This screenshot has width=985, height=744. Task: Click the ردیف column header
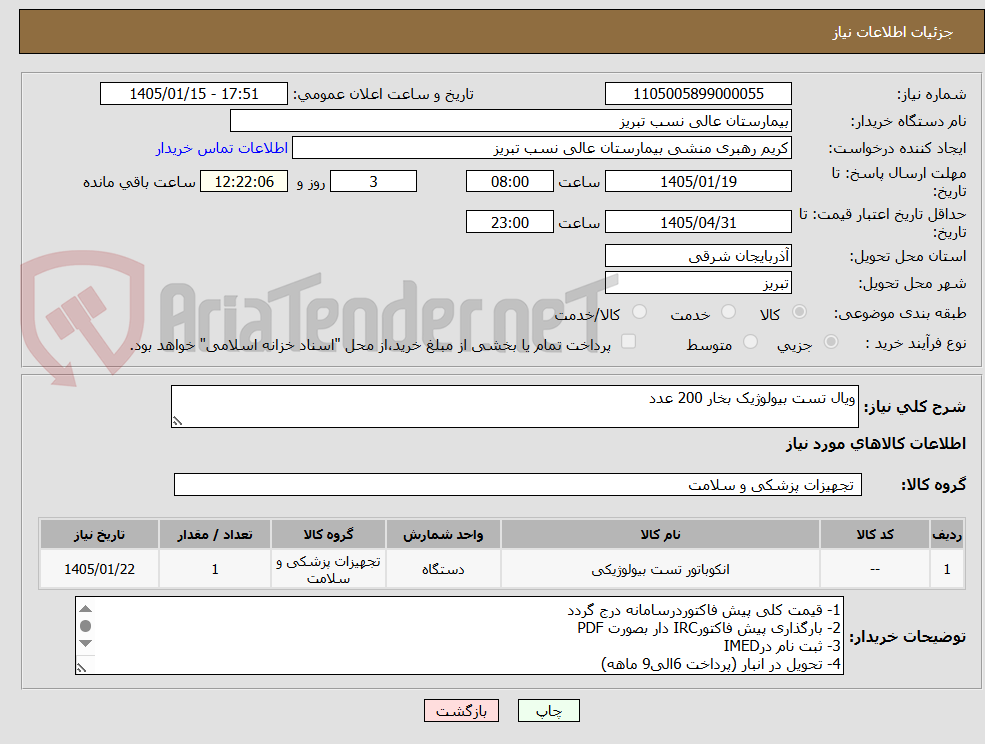tap(947, 535)
